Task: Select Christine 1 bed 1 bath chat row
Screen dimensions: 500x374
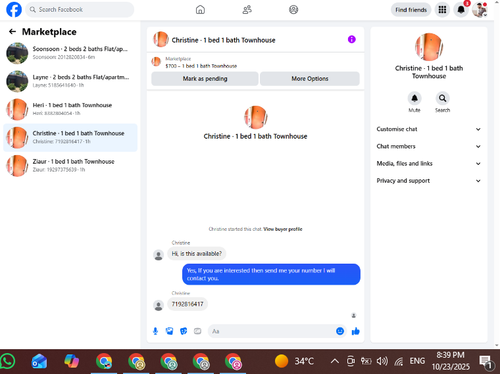Action: (70, 137)
